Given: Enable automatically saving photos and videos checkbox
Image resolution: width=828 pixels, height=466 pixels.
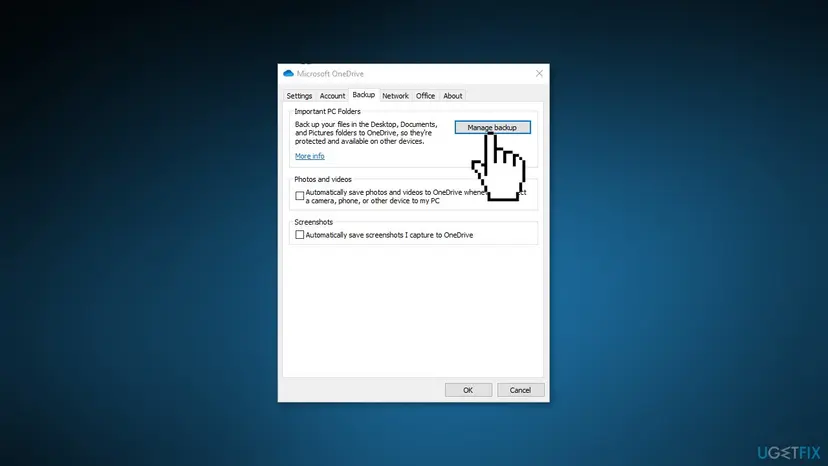Looking at the screenshot, I should click(299, 196).
